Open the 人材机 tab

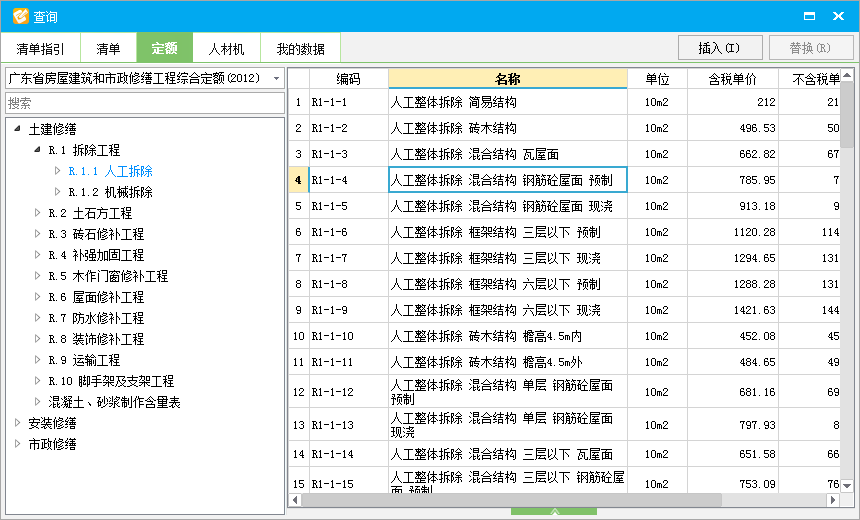(x=227, y=49)
